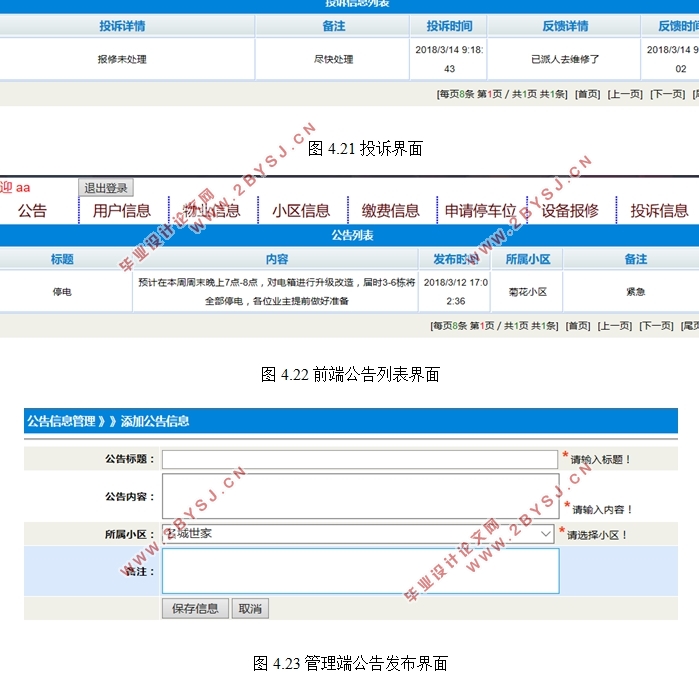699x692 pixels.
Task: Open the 设备报修 menu item
Action: (570, 210)
